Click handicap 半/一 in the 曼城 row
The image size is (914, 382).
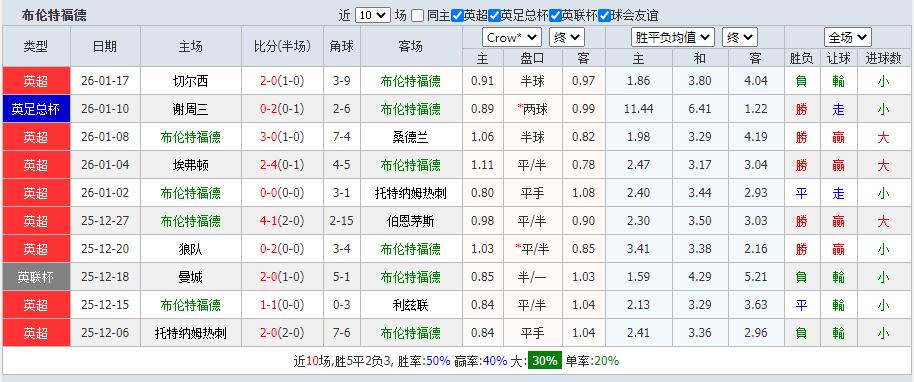(x=532, y=277)
